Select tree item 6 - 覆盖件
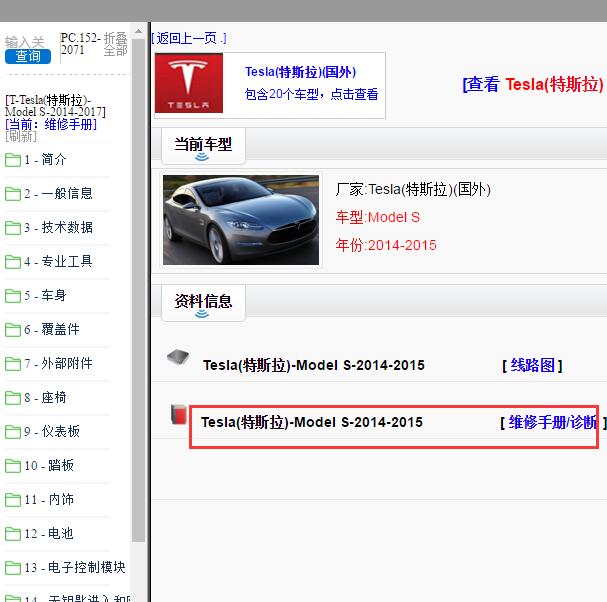 pos(52,329)
